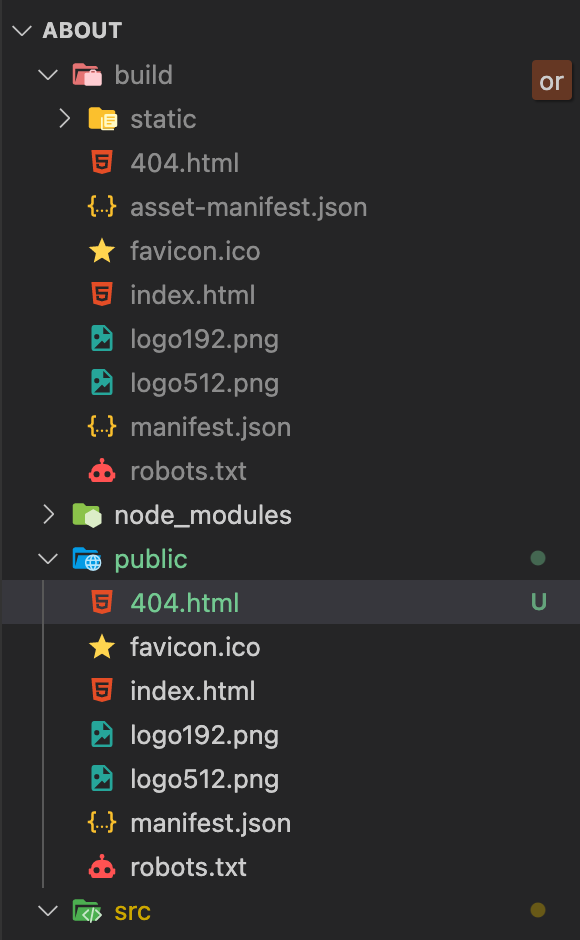Select the build folder name
The image size is (580, 940).
click(143, 75)
